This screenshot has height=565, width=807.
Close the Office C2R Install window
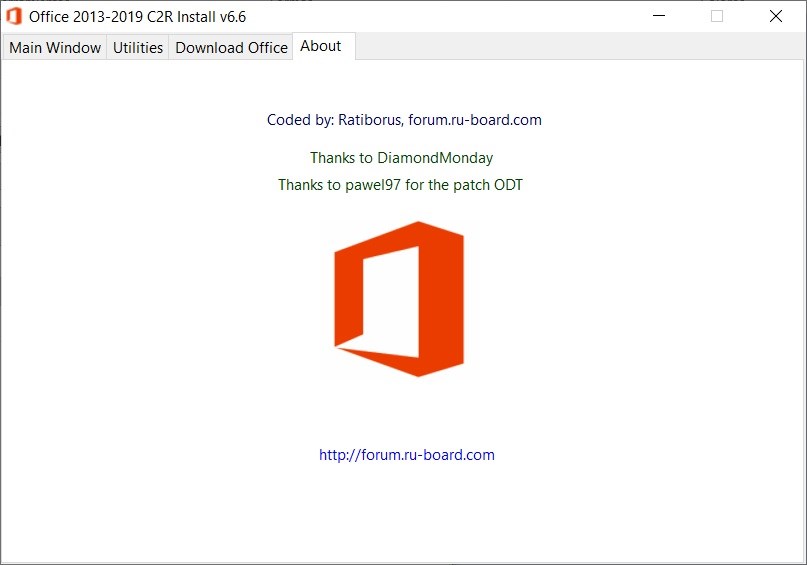pyautogui.click(x=776, y=16)
